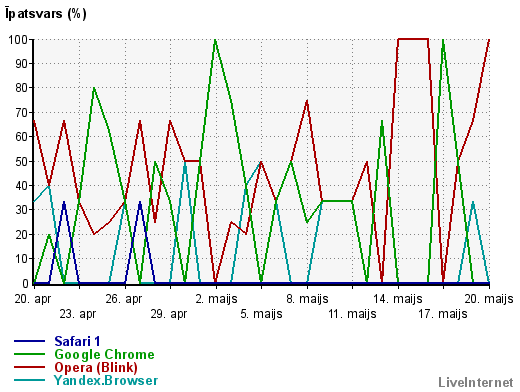Click the 14. maijs date label

(x=398, y=299)
